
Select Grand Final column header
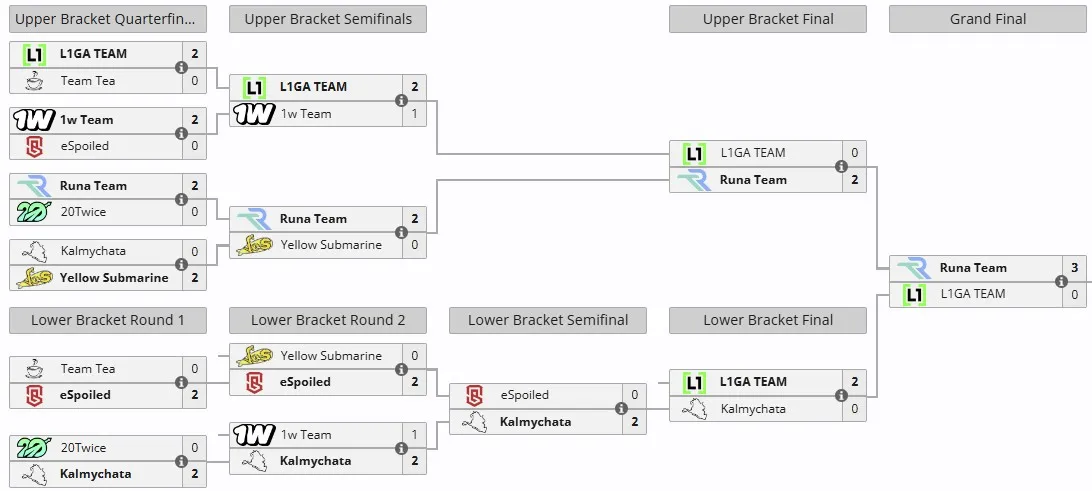click(988, 20)
